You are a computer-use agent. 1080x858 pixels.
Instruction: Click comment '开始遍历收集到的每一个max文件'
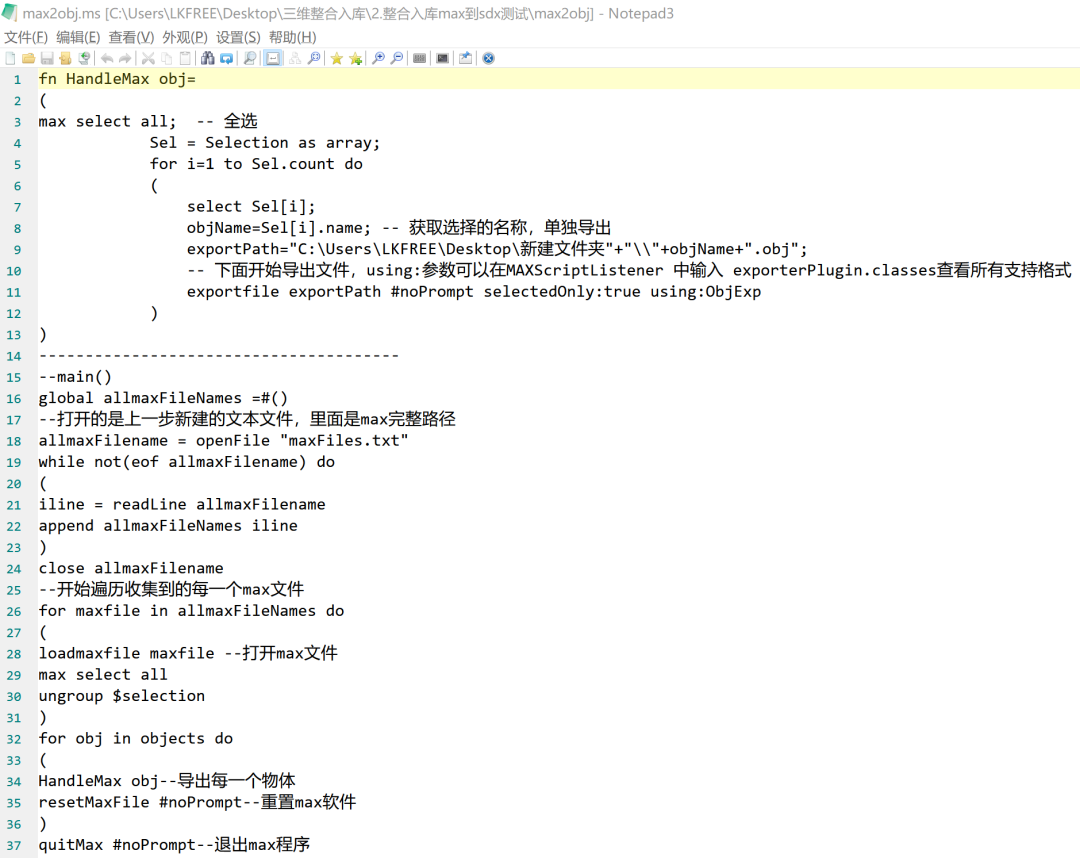[180, 589]
